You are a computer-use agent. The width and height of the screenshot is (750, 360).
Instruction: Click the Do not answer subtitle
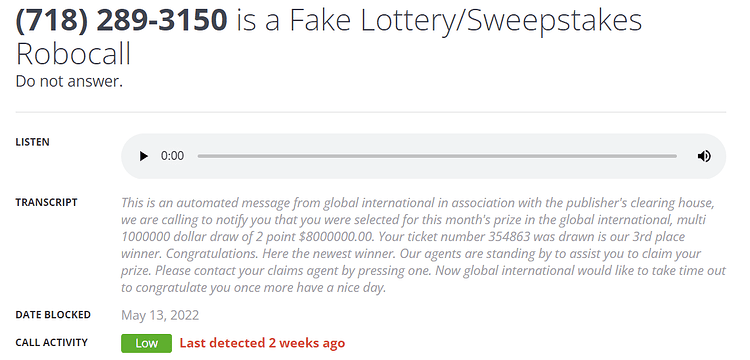click(x=69, y=82)
